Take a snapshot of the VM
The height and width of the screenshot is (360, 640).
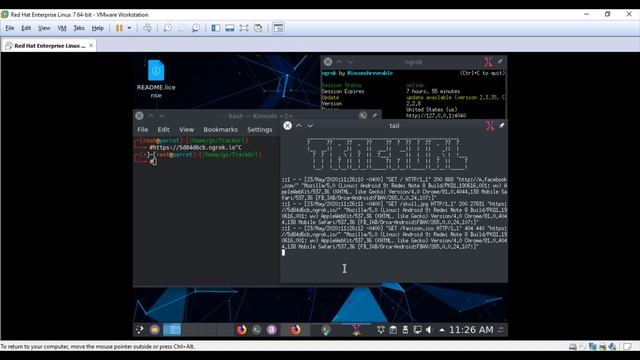(167, 28)
